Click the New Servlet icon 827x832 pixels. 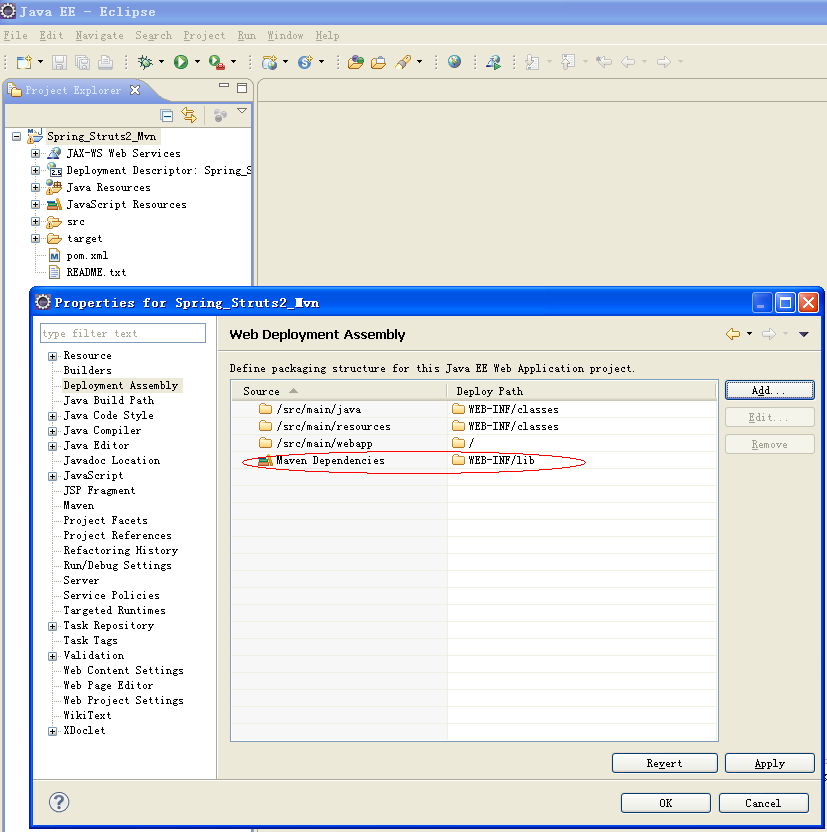pyautogui.click(x=305, y=62)
